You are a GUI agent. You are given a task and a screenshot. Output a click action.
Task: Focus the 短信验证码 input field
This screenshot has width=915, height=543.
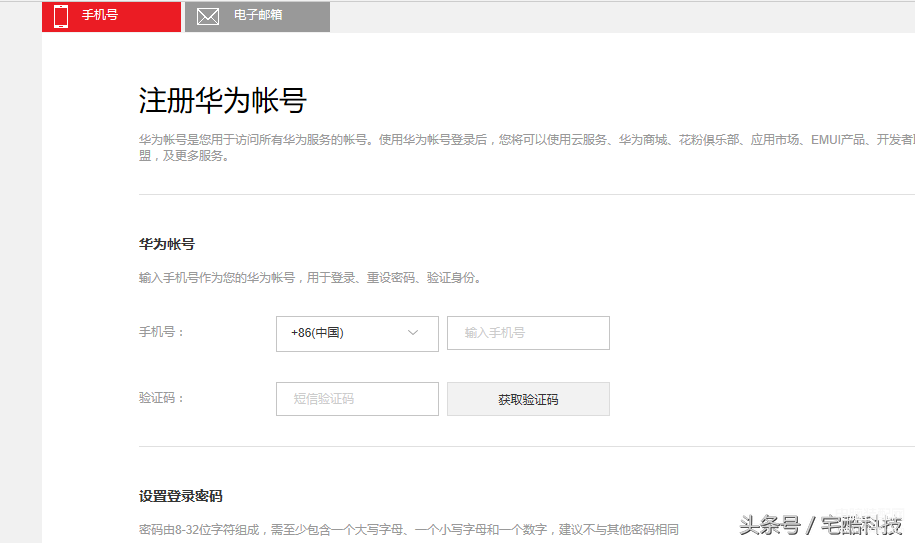click(x=357, y=399)
